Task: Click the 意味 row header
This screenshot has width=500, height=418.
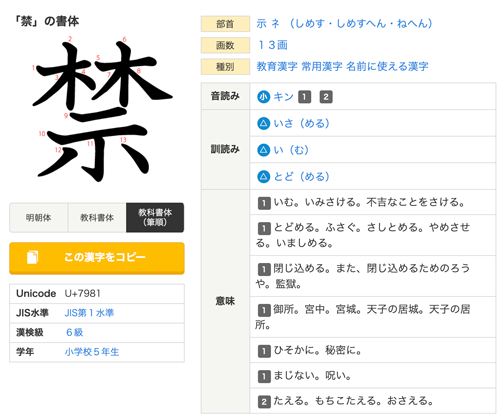Action: [225, 301]
